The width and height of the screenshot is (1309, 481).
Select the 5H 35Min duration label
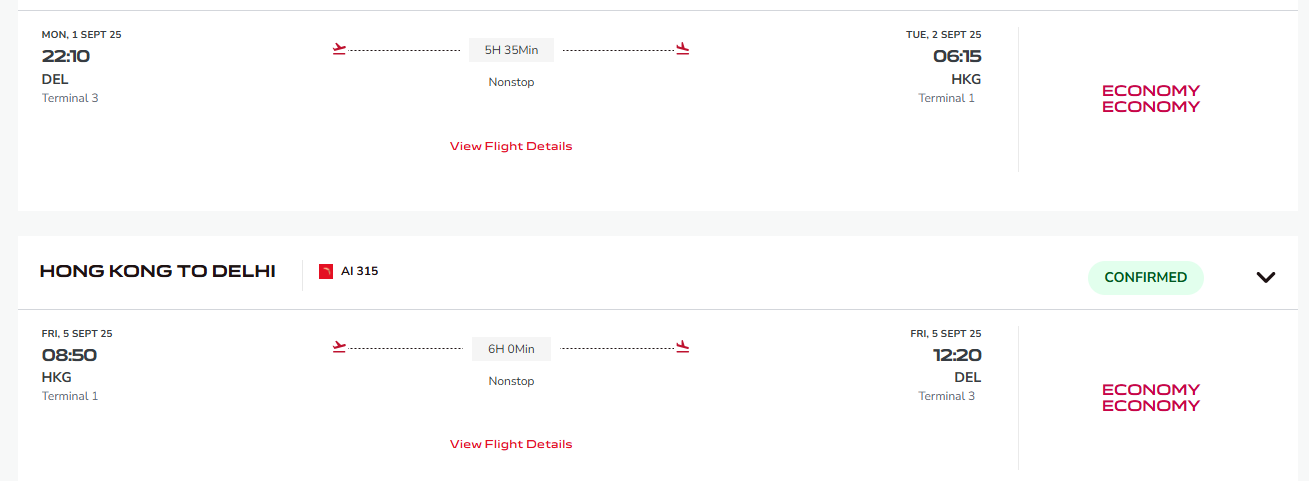pyautogui.click(x=511, y=50)
